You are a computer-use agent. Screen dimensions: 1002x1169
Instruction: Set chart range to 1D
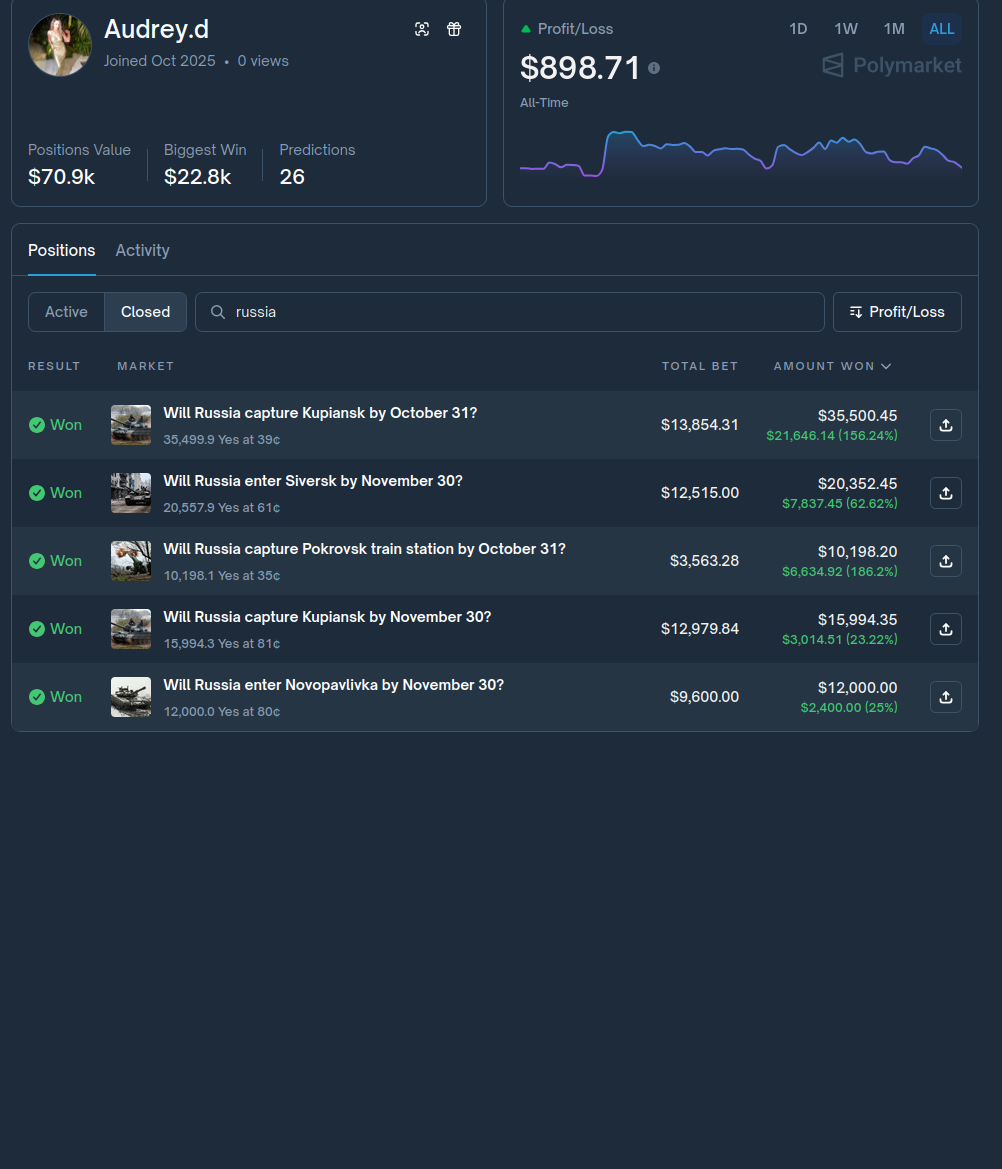click(x=798, y=29)
